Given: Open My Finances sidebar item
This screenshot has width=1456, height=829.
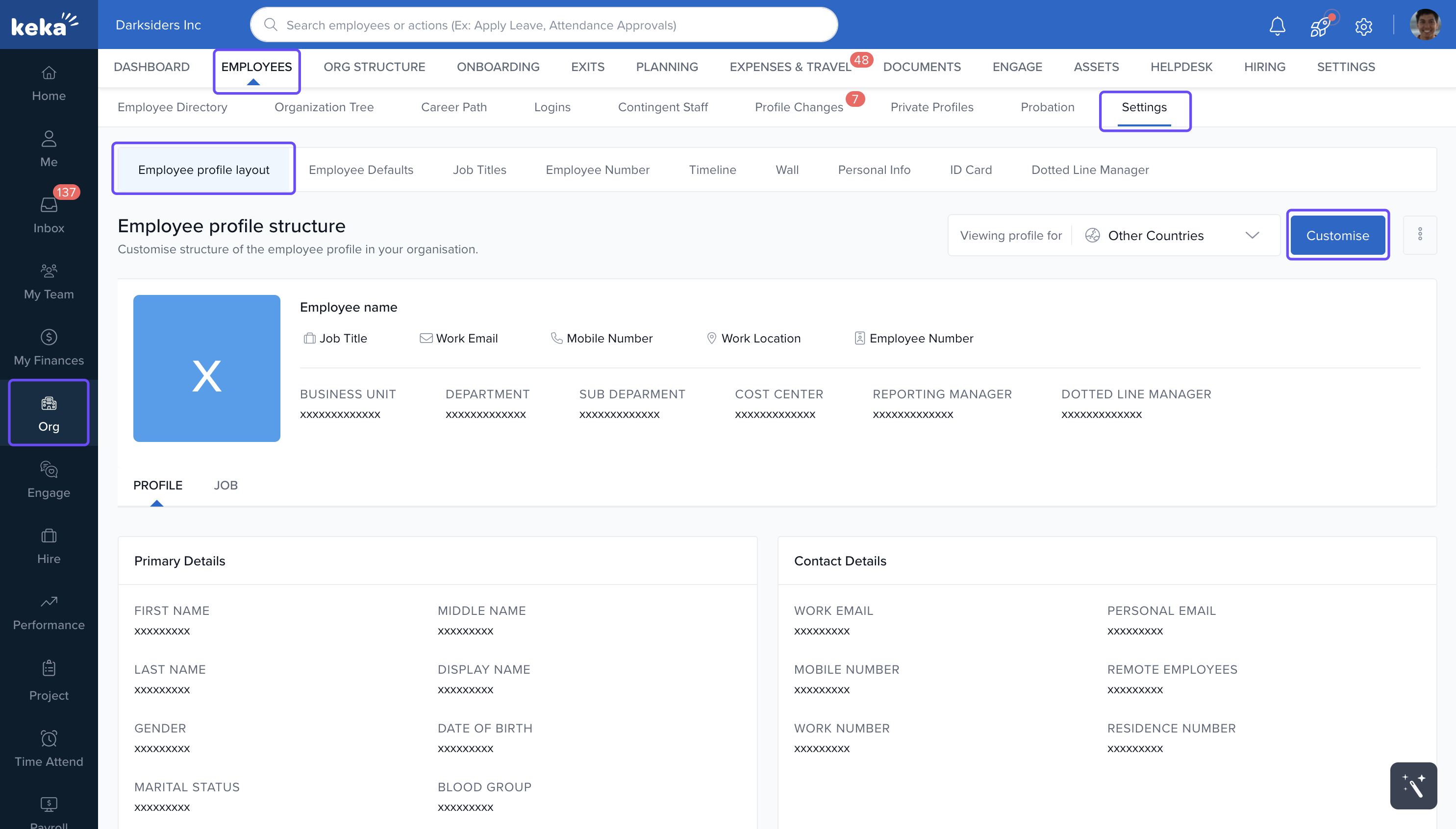Looking at the screenshot, I should (49, 347).
